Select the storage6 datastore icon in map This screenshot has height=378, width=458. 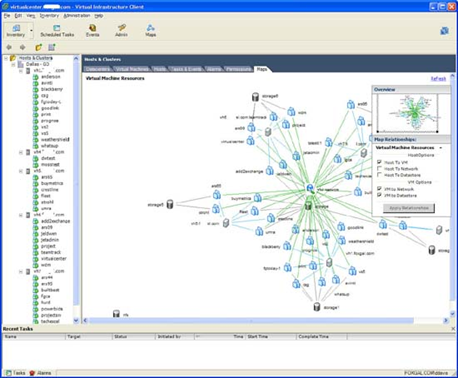tap(255, 97)
